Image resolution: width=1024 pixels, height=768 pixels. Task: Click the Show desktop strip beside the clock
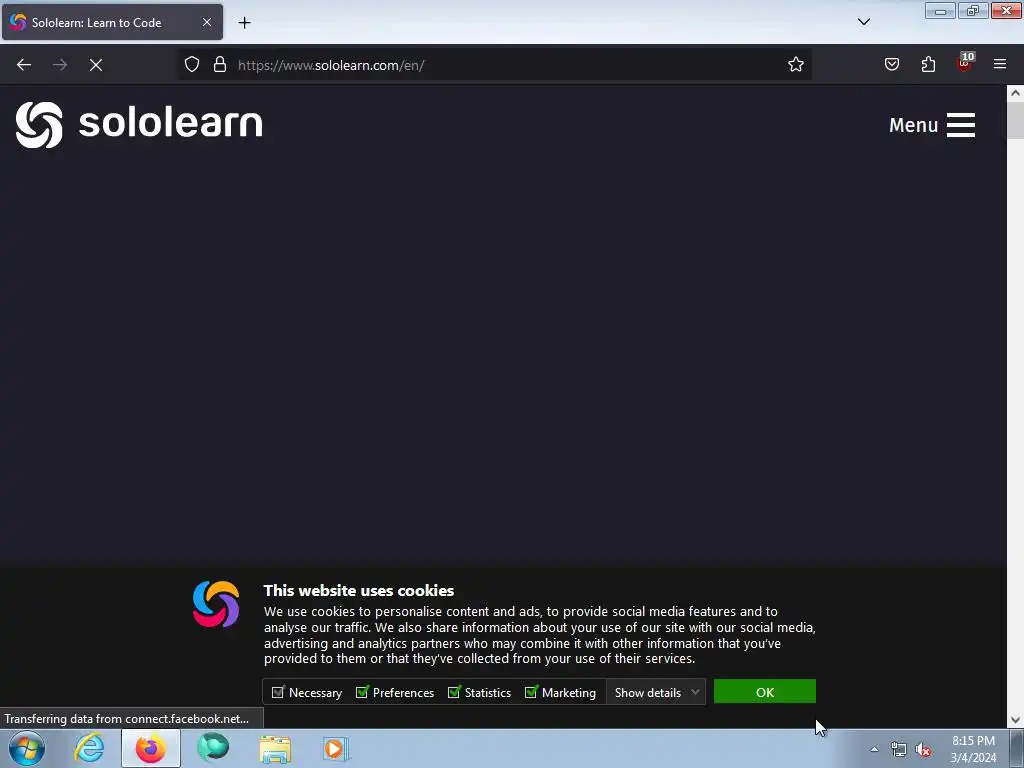[x=1017, y=748]
